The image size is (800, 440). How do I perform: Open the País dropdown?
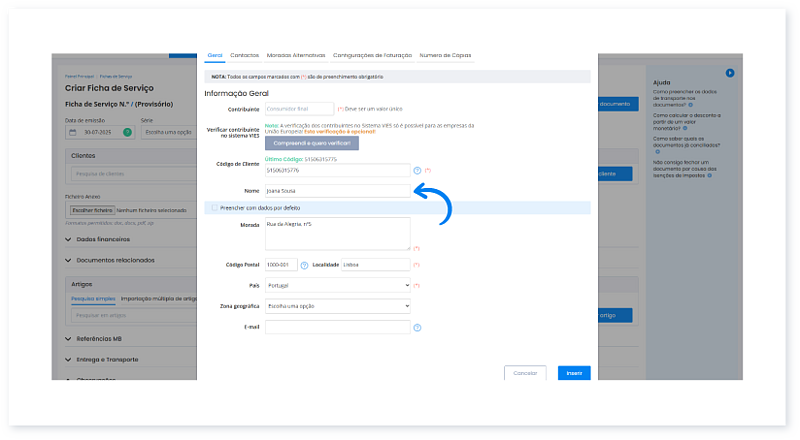[337, 285]
